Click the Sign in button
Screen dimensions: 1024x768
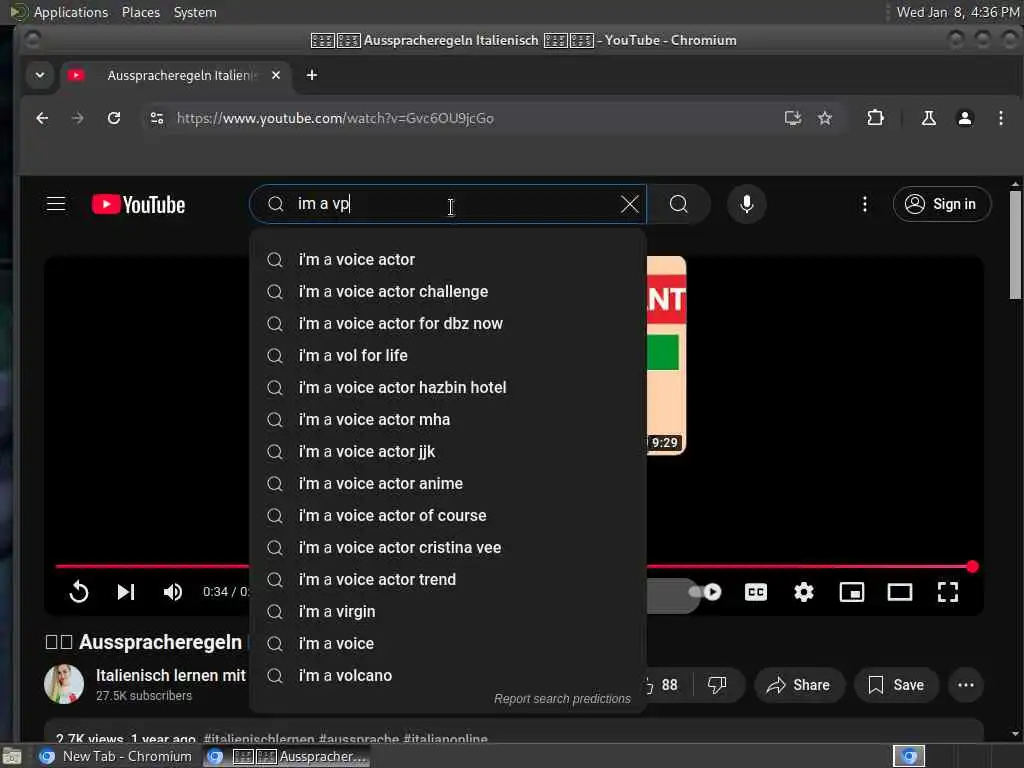pyautogui.click(x=941, y=204)
